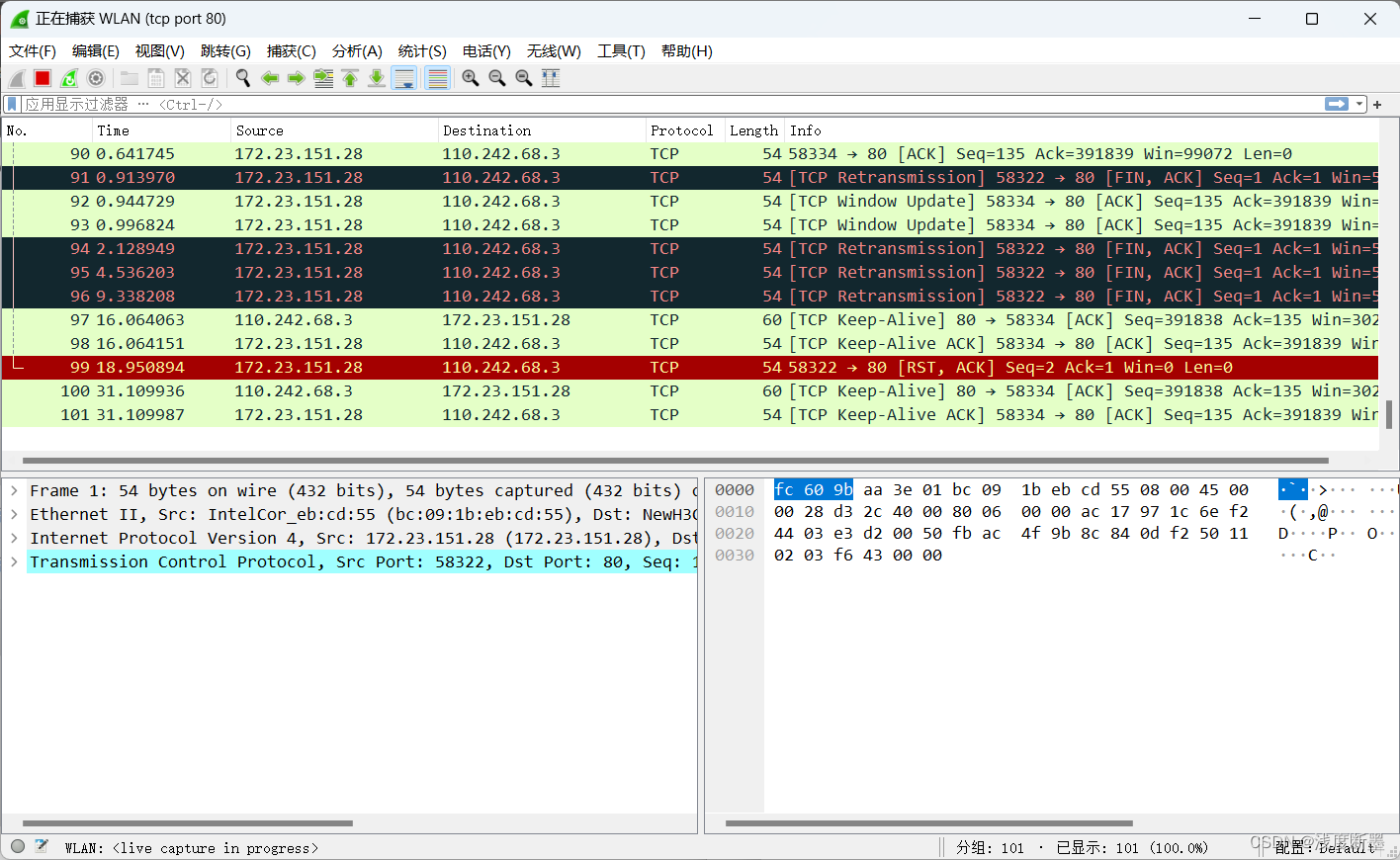The image size is (1400, 860).
Task: Open a capture file with the folder icon
Action: (x=130, y=78)
